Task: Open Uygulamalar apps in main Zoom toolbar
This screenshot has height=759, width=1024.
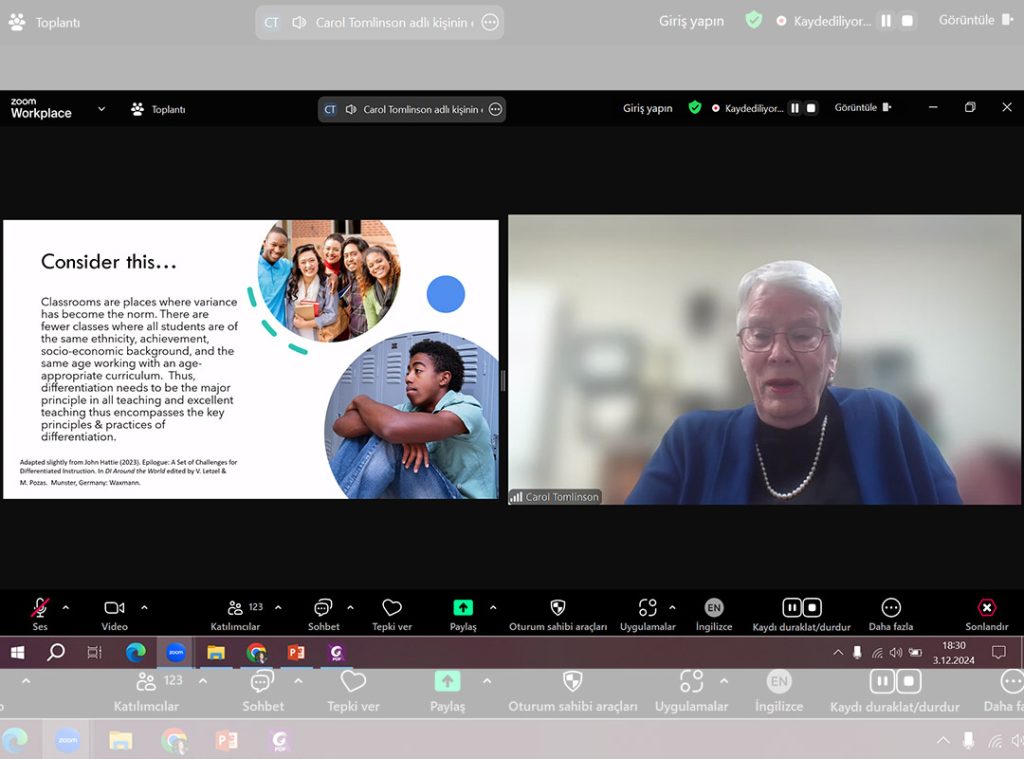Action: point(647,614)
